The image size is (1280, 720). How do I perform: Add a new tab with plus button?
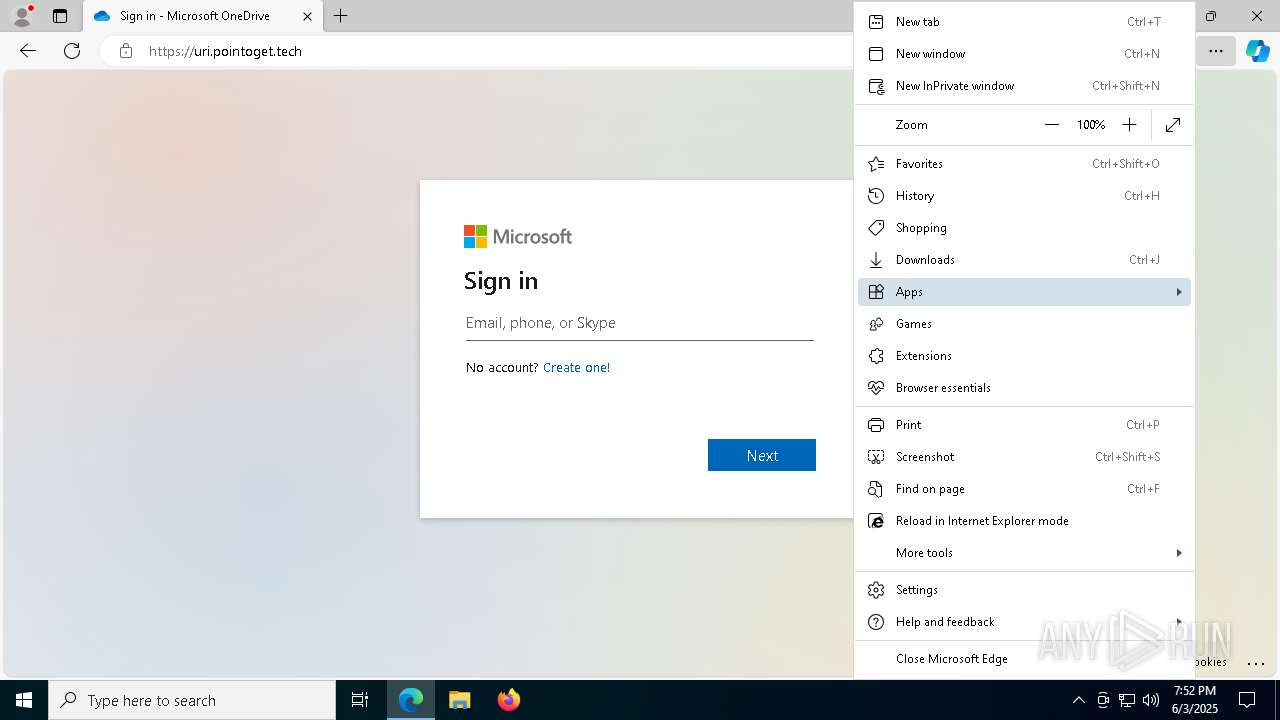pos(341,16)
